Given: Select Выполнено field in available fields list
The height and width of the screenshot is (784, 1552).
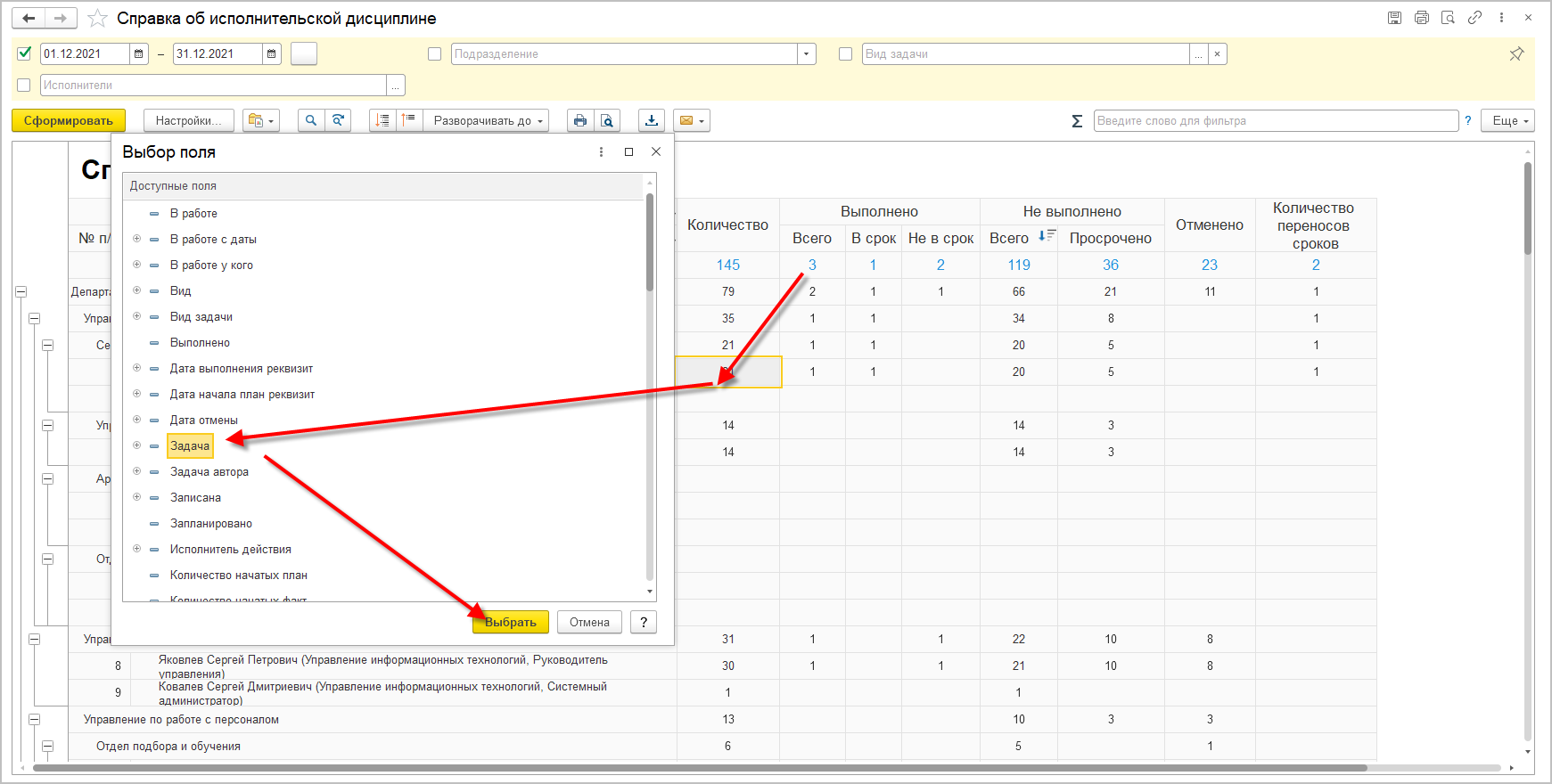Looking at the screenshot, I should 200,343.
